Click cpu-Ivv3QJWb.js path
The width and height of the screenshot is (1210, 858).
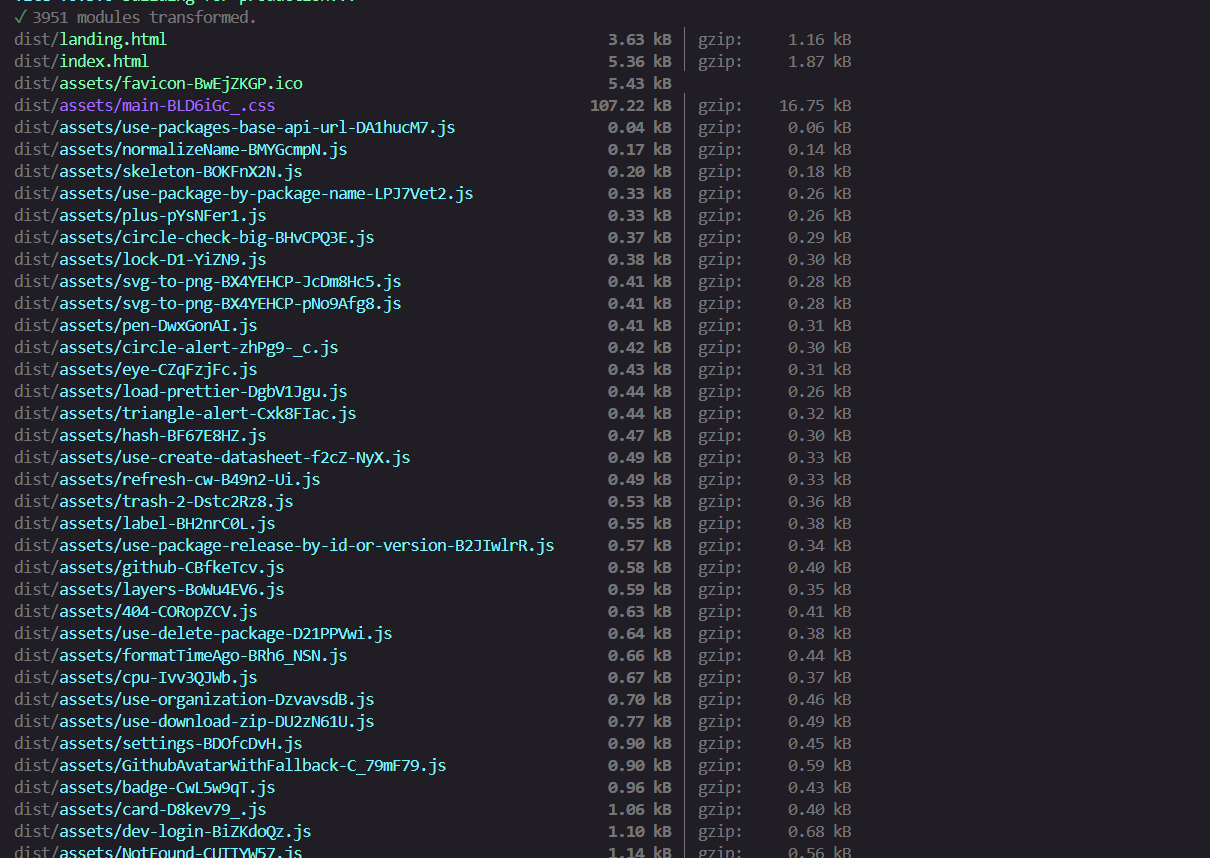[x=135, y=677]
